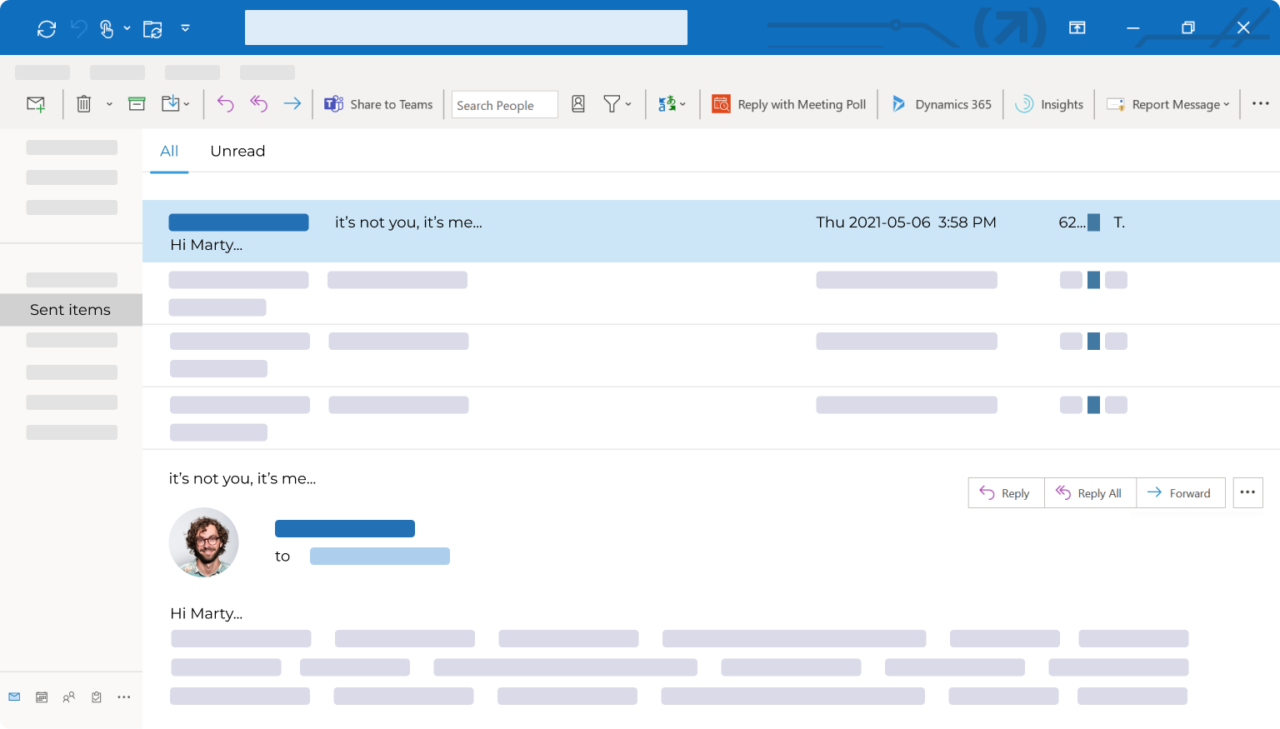
Task: Delete the selected email
Action: point(82,103)
